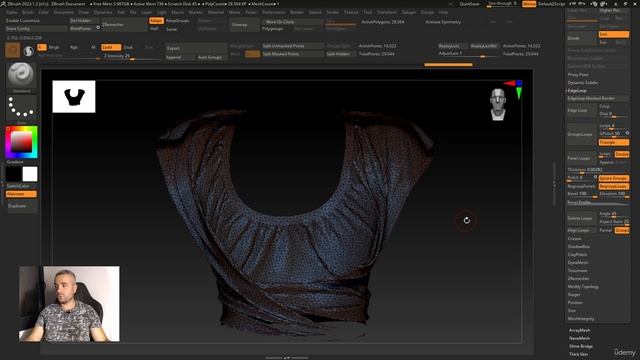
Task: Click the Duplicate button in left panel
Action: pyautogui.click(x=21, y=206)
